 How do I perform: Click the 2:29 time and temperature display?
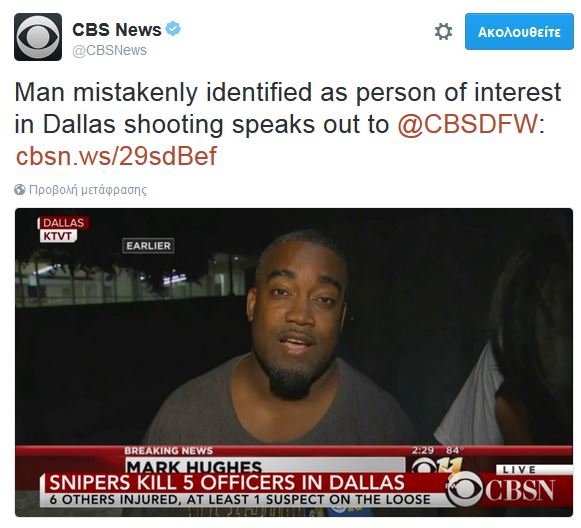[x=438, y=450]
